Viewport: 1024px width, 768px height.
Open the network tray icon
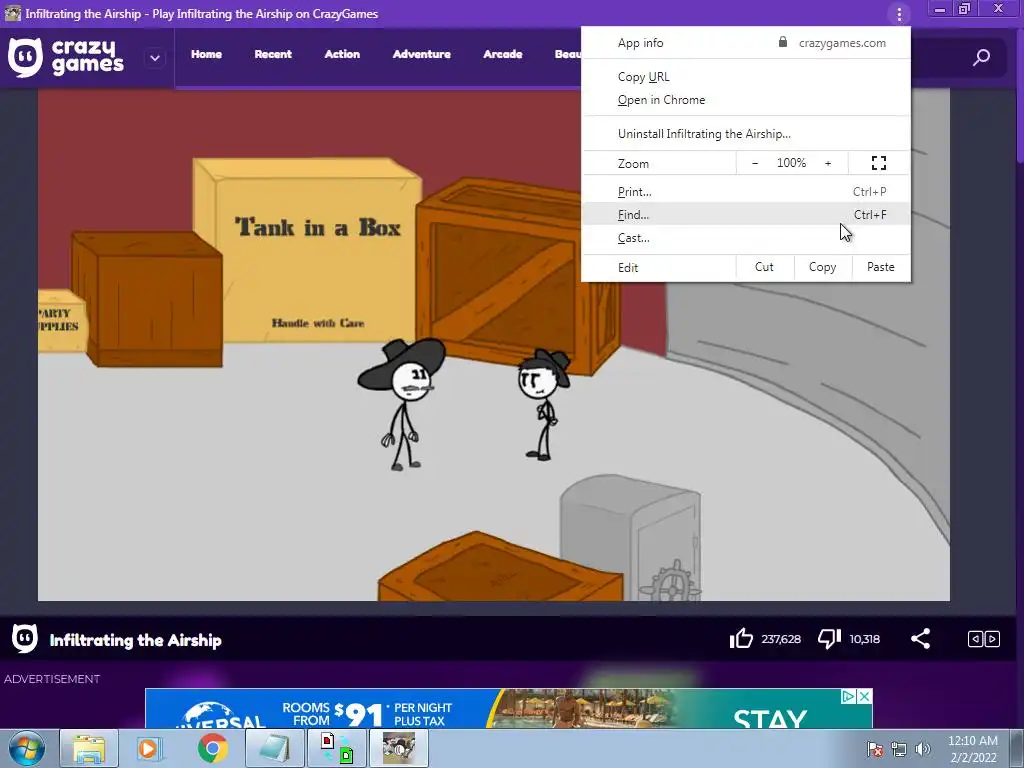tap(899, 749)
